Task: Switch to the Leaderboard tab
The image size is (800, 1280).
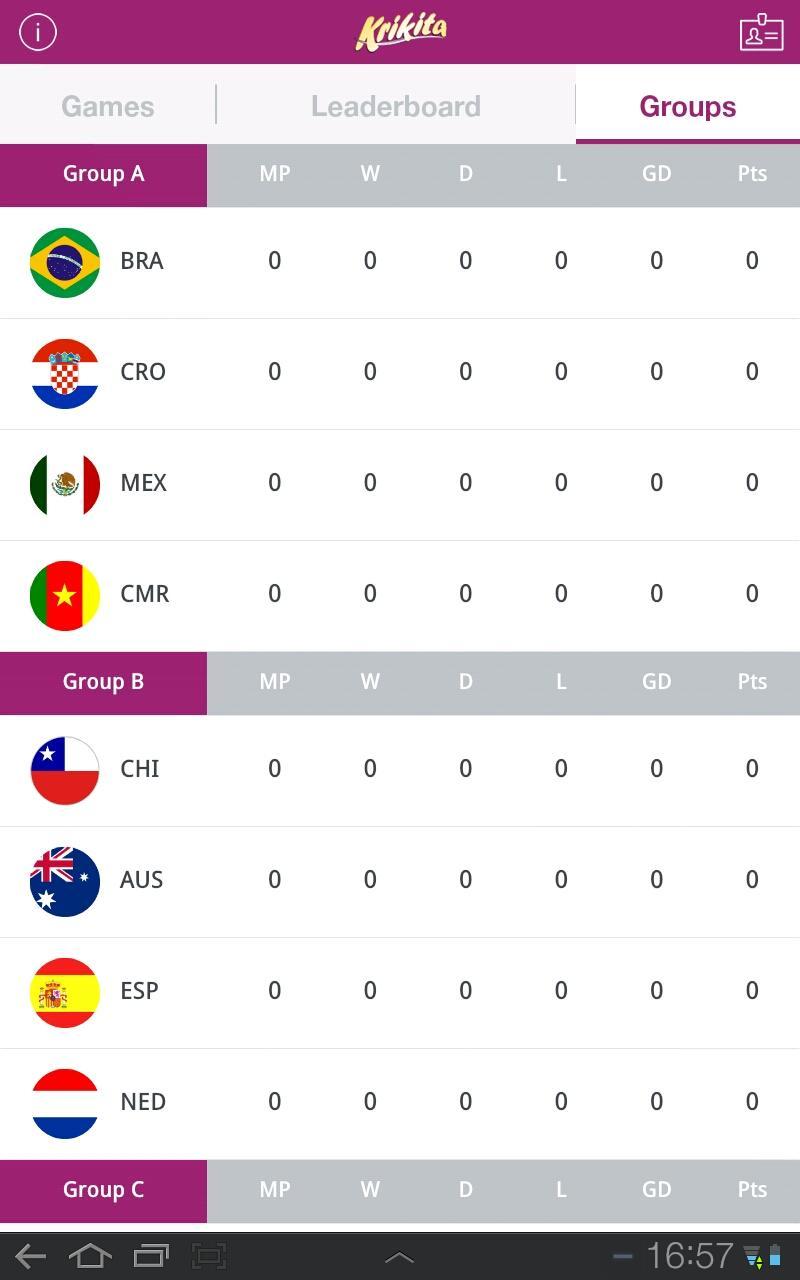Action: click(x=396, y=106)
